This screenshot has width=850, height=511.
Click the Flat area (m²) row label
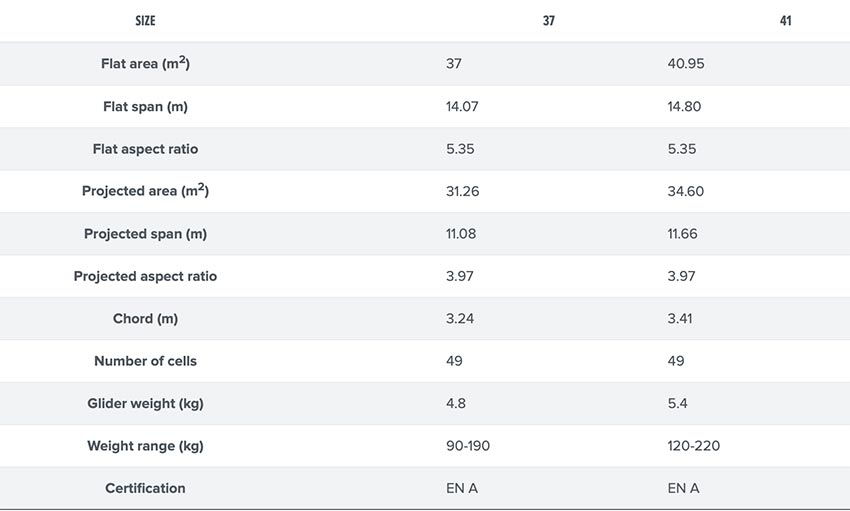tap(145, 63)
